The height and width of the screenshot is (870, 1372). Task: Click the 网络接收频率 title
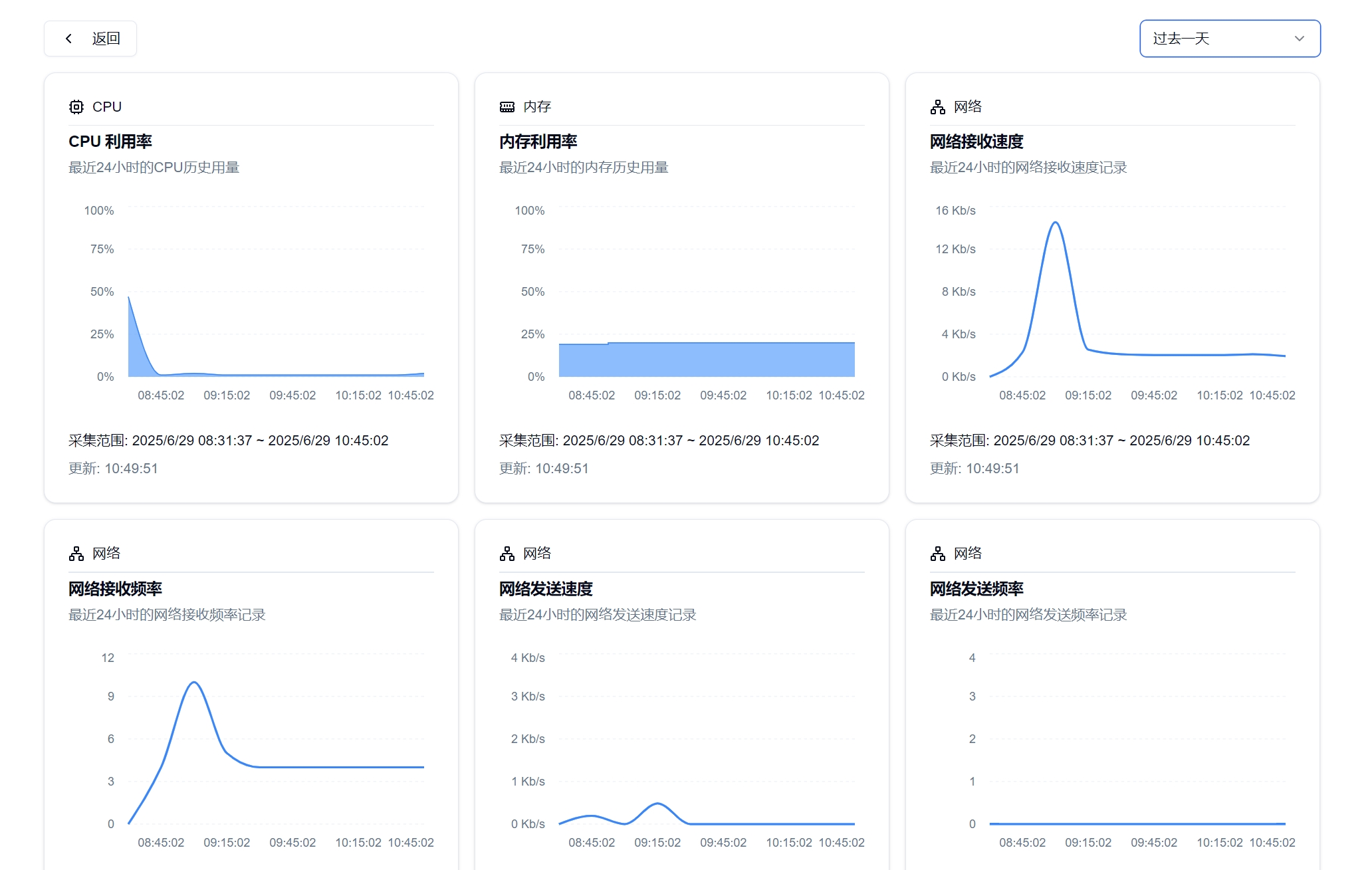[115, 589]
